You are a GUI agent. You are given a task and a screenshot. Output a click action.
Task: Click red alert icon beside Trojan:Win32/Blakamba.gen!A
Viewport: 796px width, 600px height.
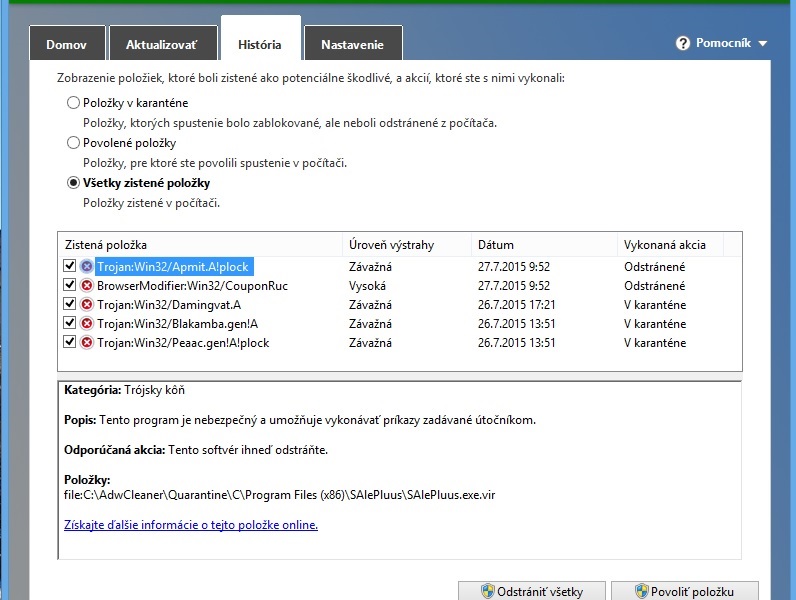coord(86,324)
